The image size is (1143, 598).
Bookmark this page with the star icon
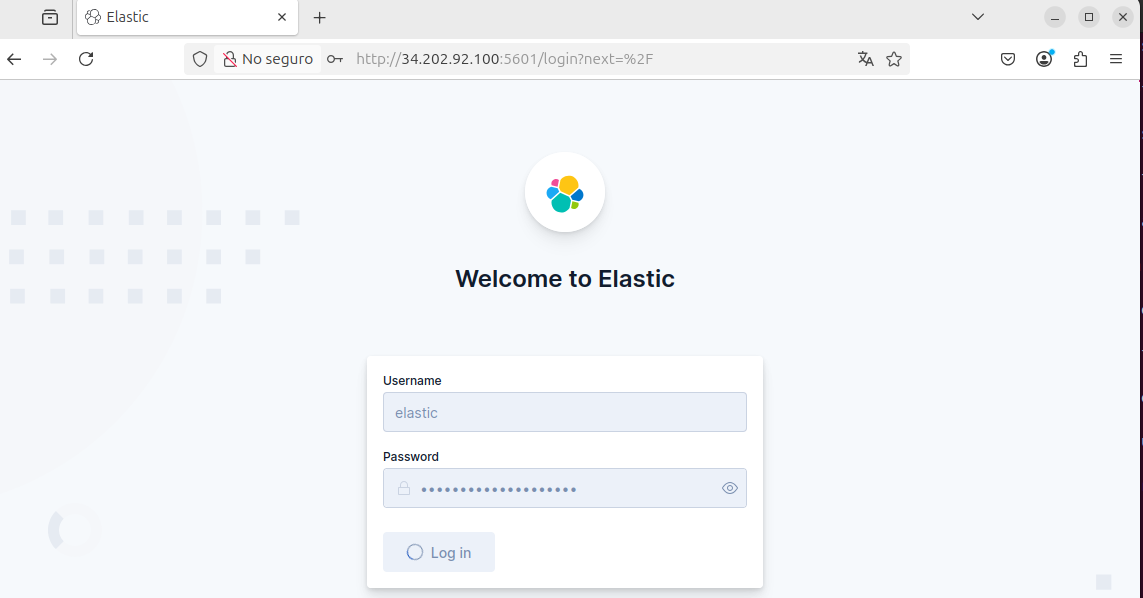pyautogui.click(x=894, y=59)
